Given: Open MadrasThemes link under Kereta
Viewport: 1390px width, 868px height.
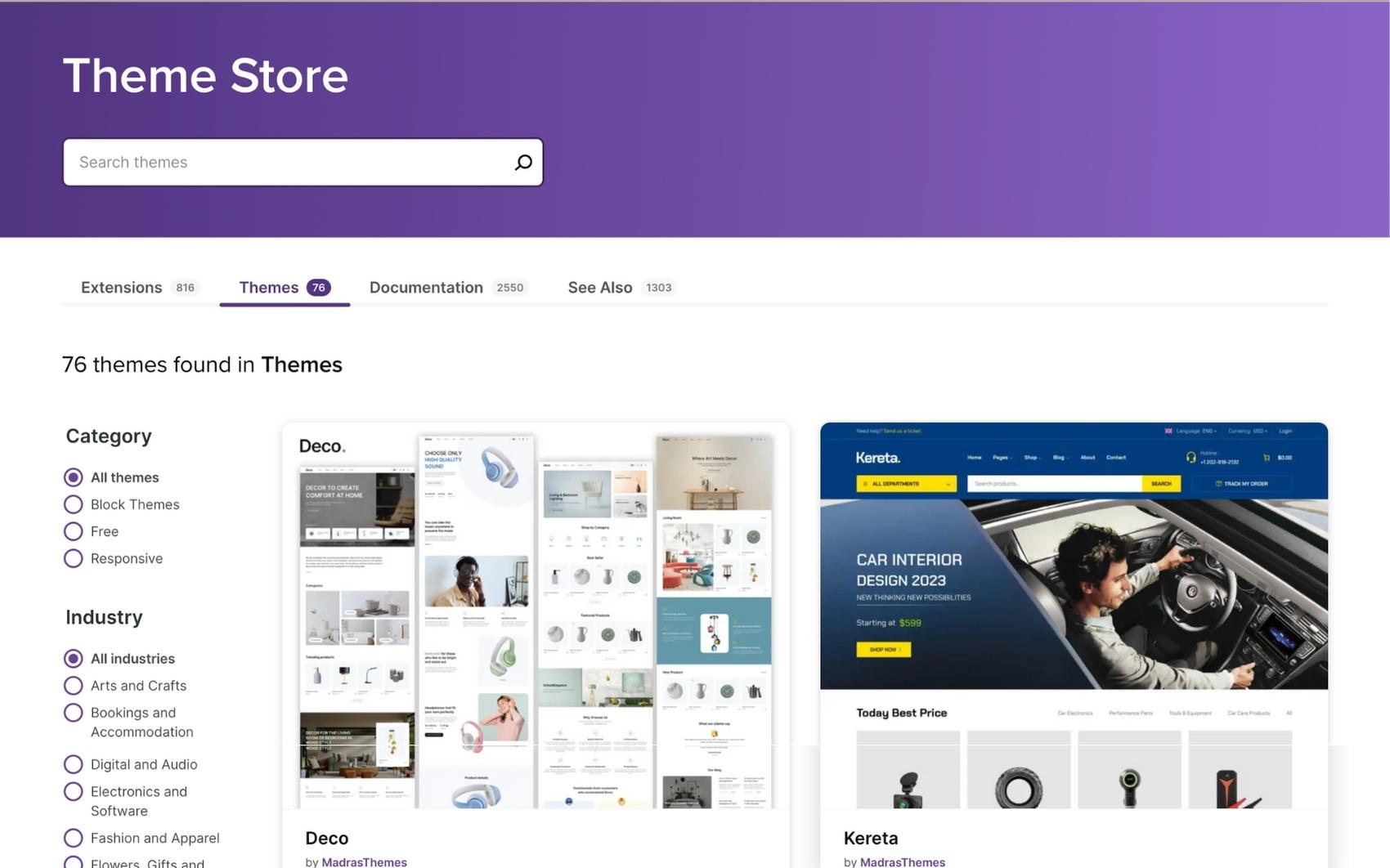Looking at the screenshot, I should click(902, 861).
